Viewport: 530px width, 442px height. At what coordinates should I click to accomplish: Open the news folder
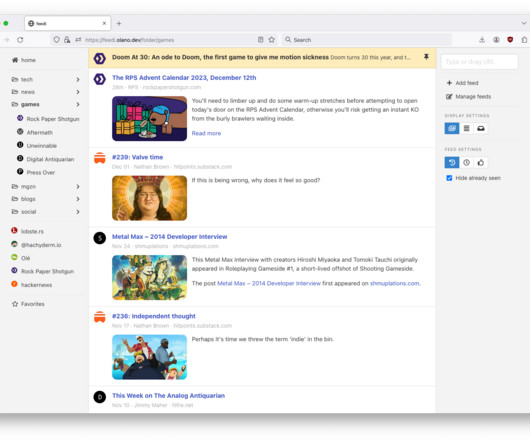[27, 92]
